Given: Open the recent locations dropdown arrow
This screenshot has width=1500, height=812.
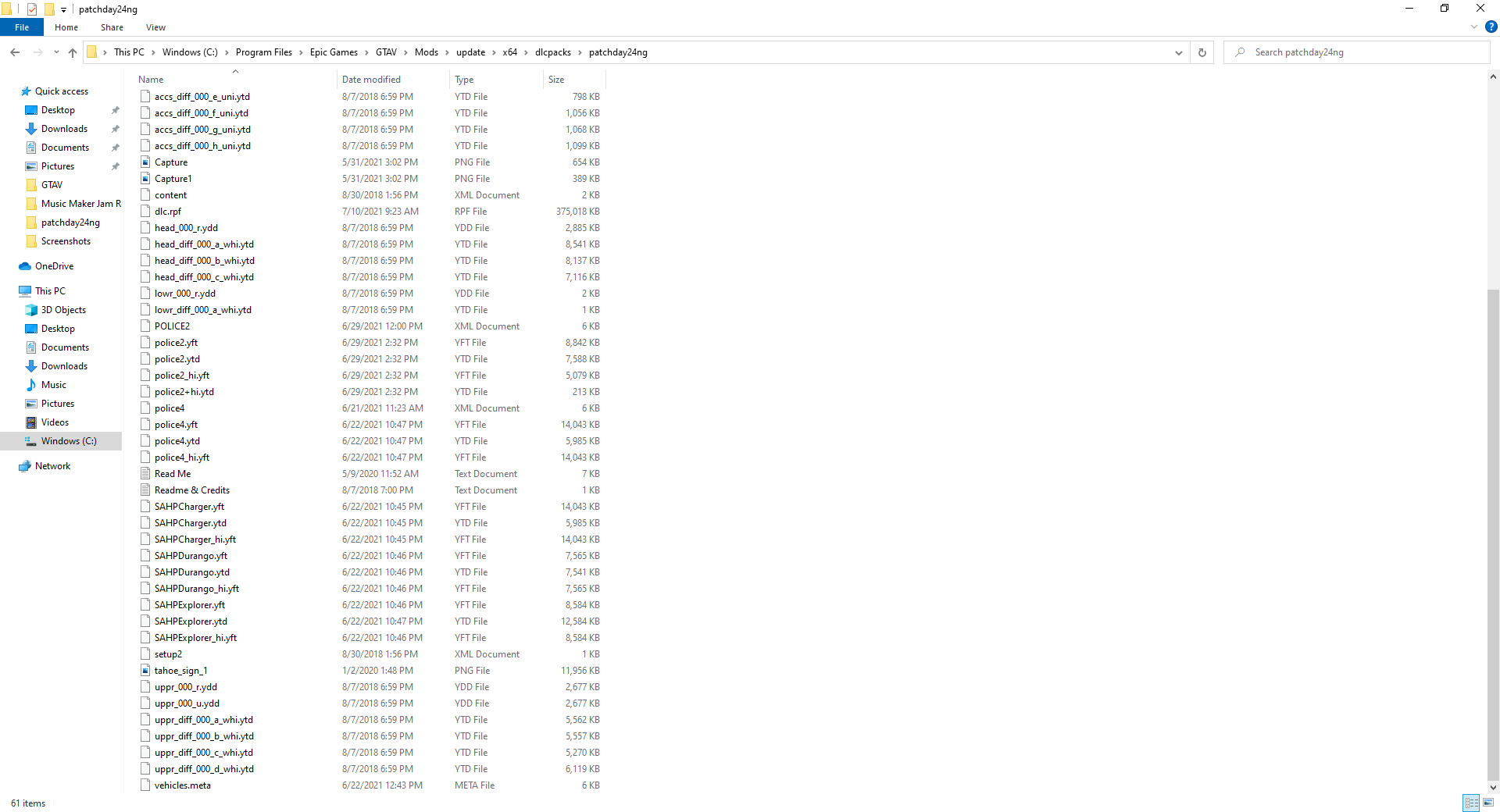Looking at the screenshot, I should click(x=56, y=52).
